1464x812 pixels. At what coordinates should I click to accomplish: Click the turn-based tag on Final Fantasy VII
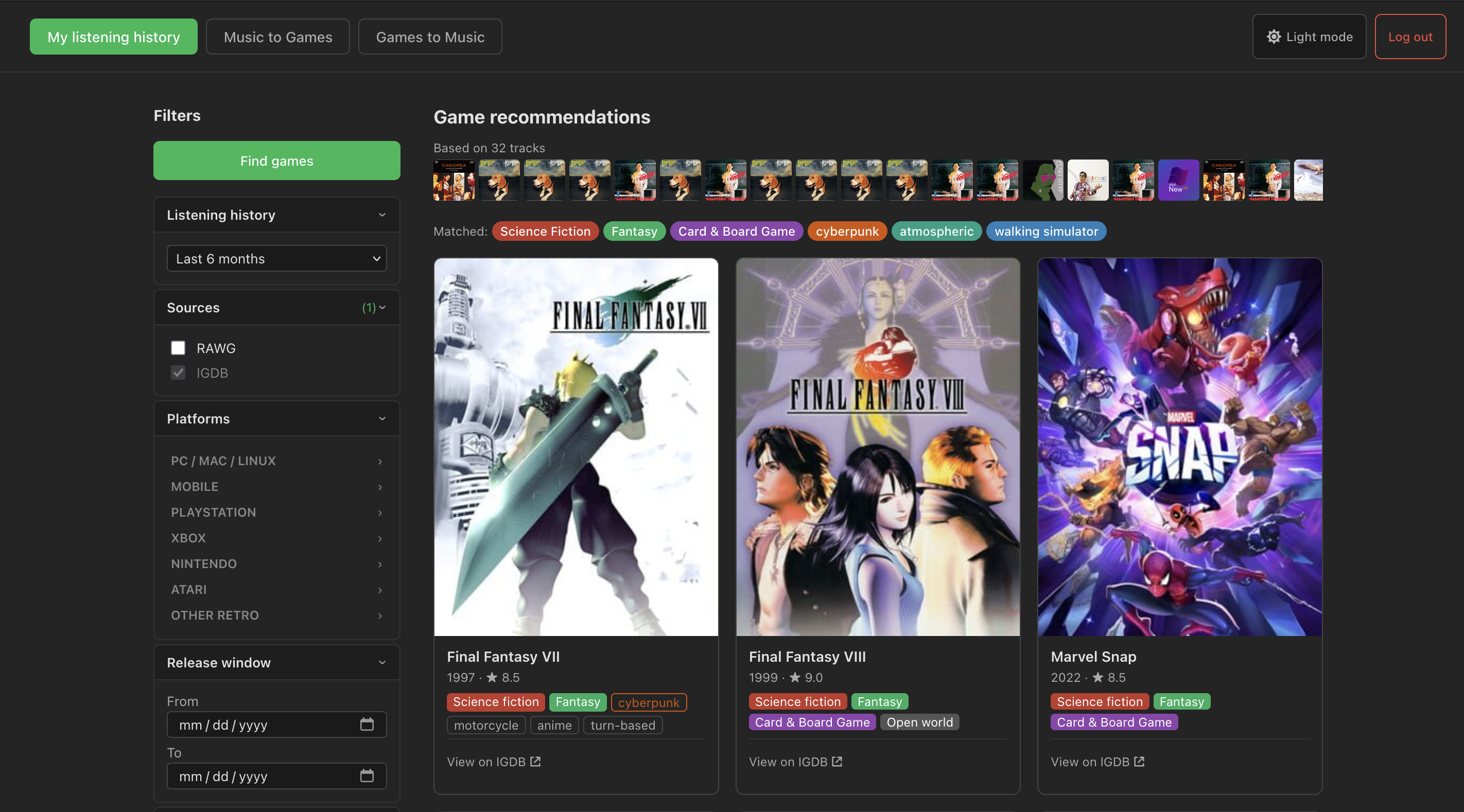[x=623, y=725]
